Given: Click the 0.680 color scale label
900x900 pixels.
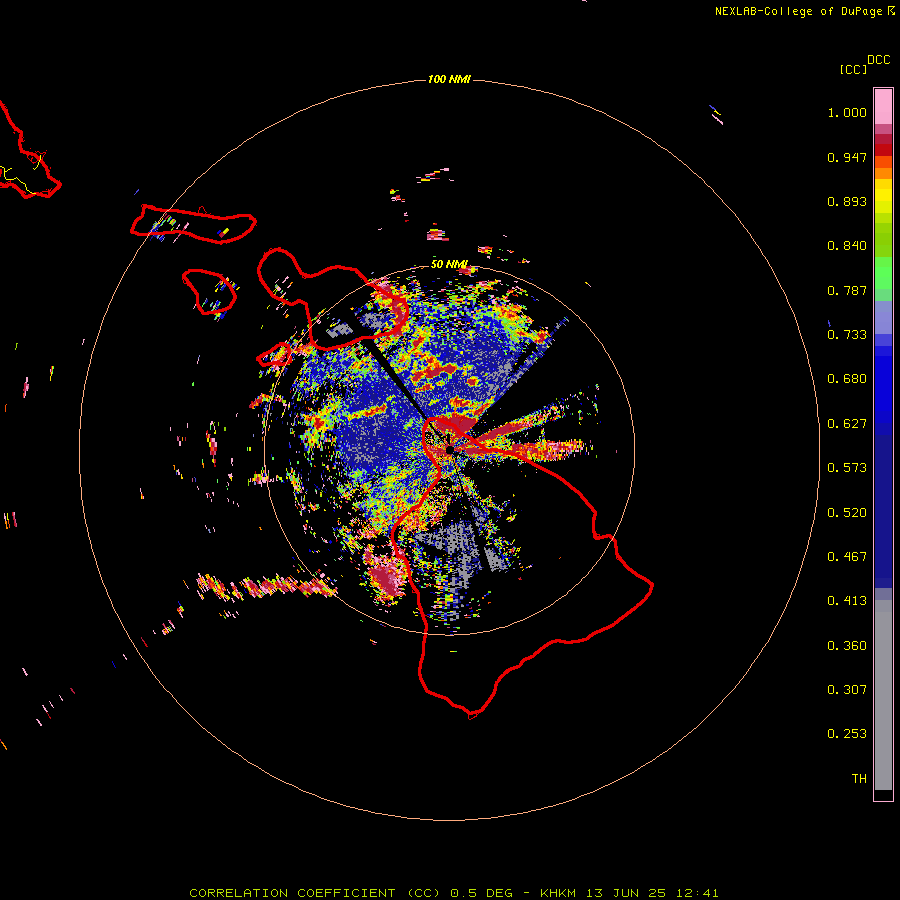Looking at the screenshot, I should click(847, 379).
